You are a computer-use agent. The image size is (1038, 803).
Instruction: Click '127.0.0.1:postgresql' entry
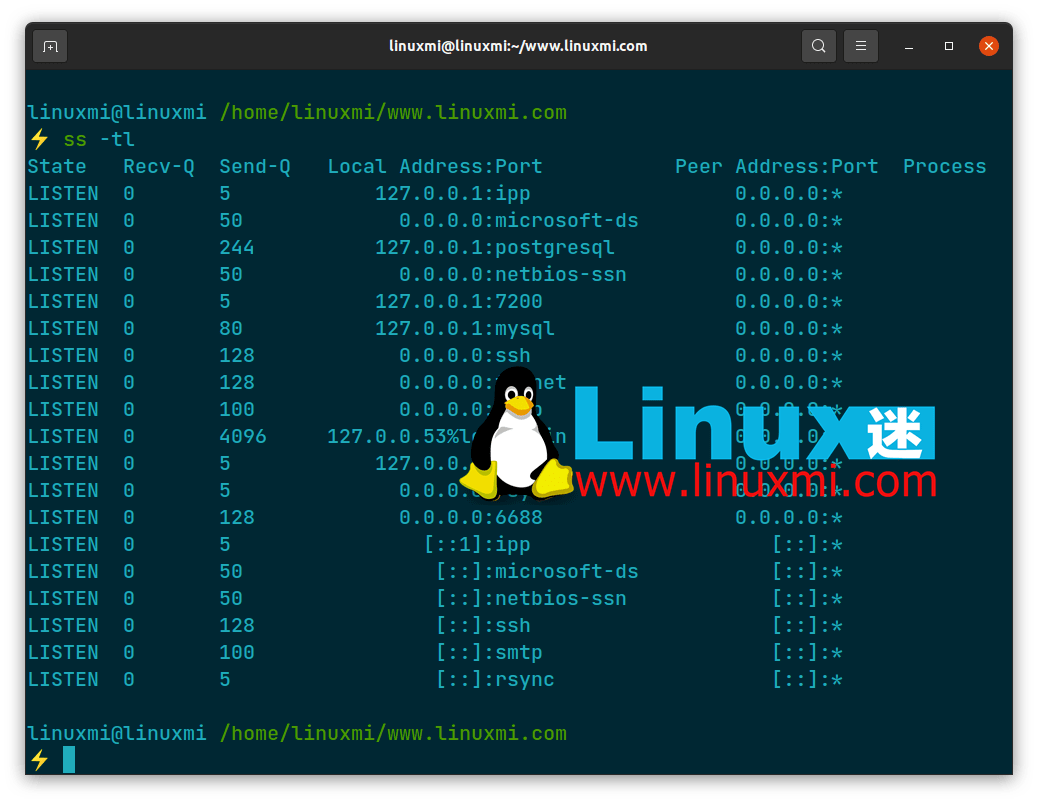(495, 248)
